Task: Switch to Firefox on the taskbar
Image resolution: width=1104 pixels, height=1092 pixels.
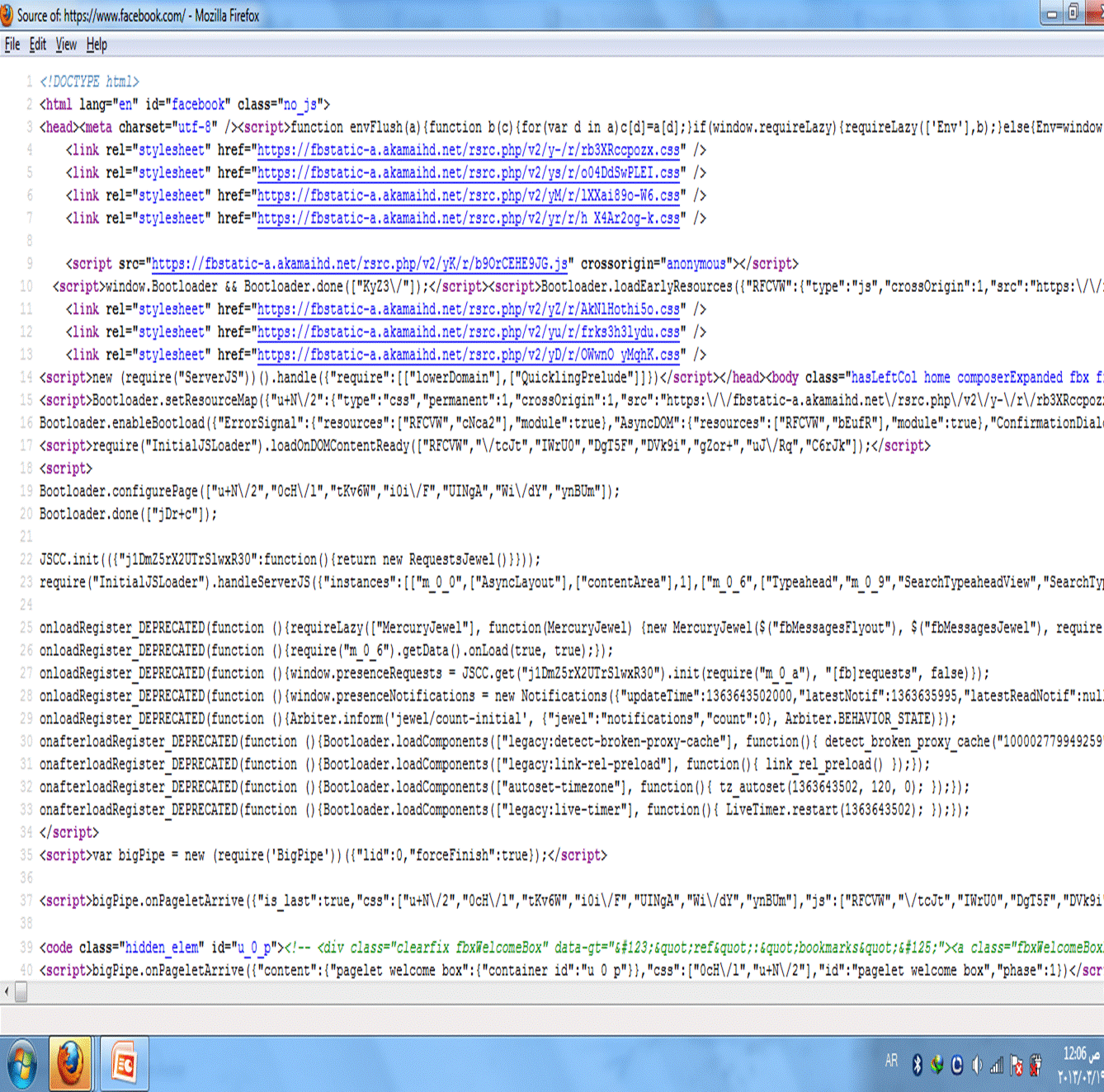Action: [x=70, y=1065]
